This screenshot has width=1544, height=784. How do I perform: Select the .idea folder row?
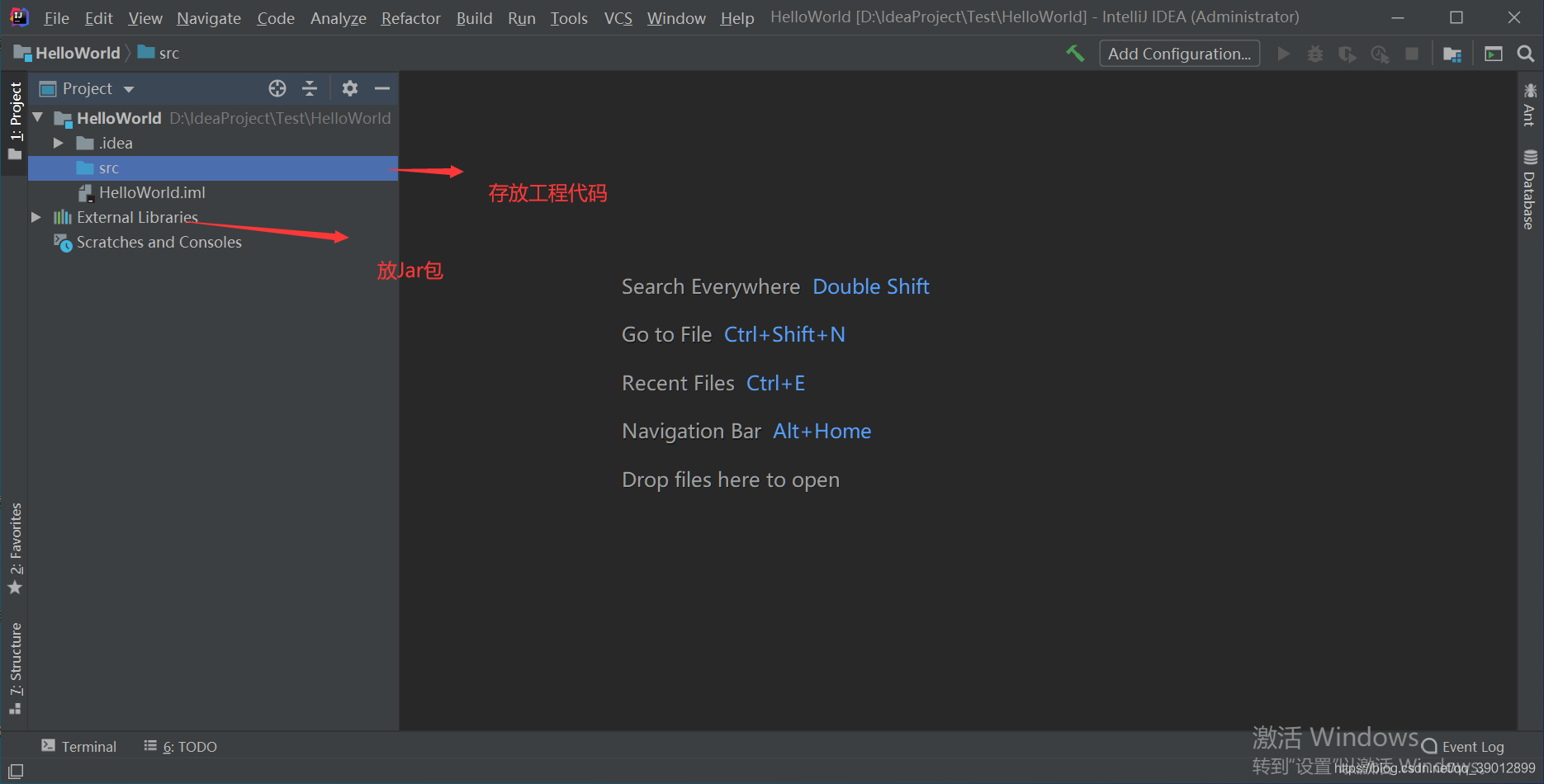tap(213, 143)
